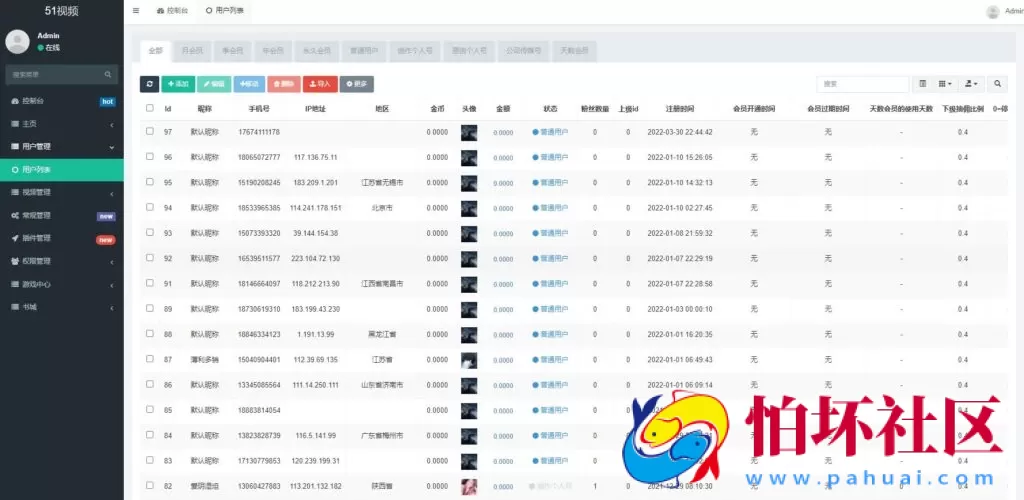Tick the checkbox for user id 94
The image size is (1024, 500).
click(150, 207)
